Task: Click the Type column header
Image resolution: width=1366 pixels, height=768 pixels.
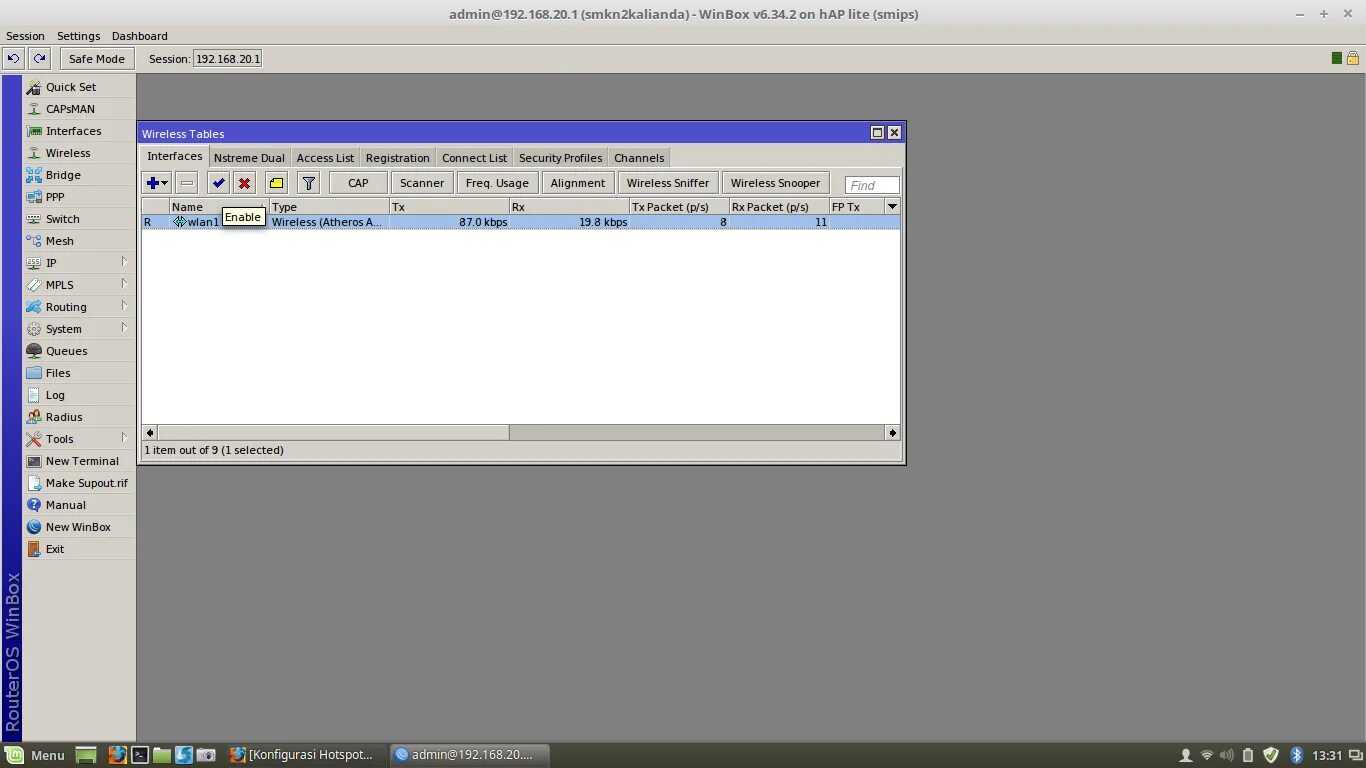Action: click(329, 207)
